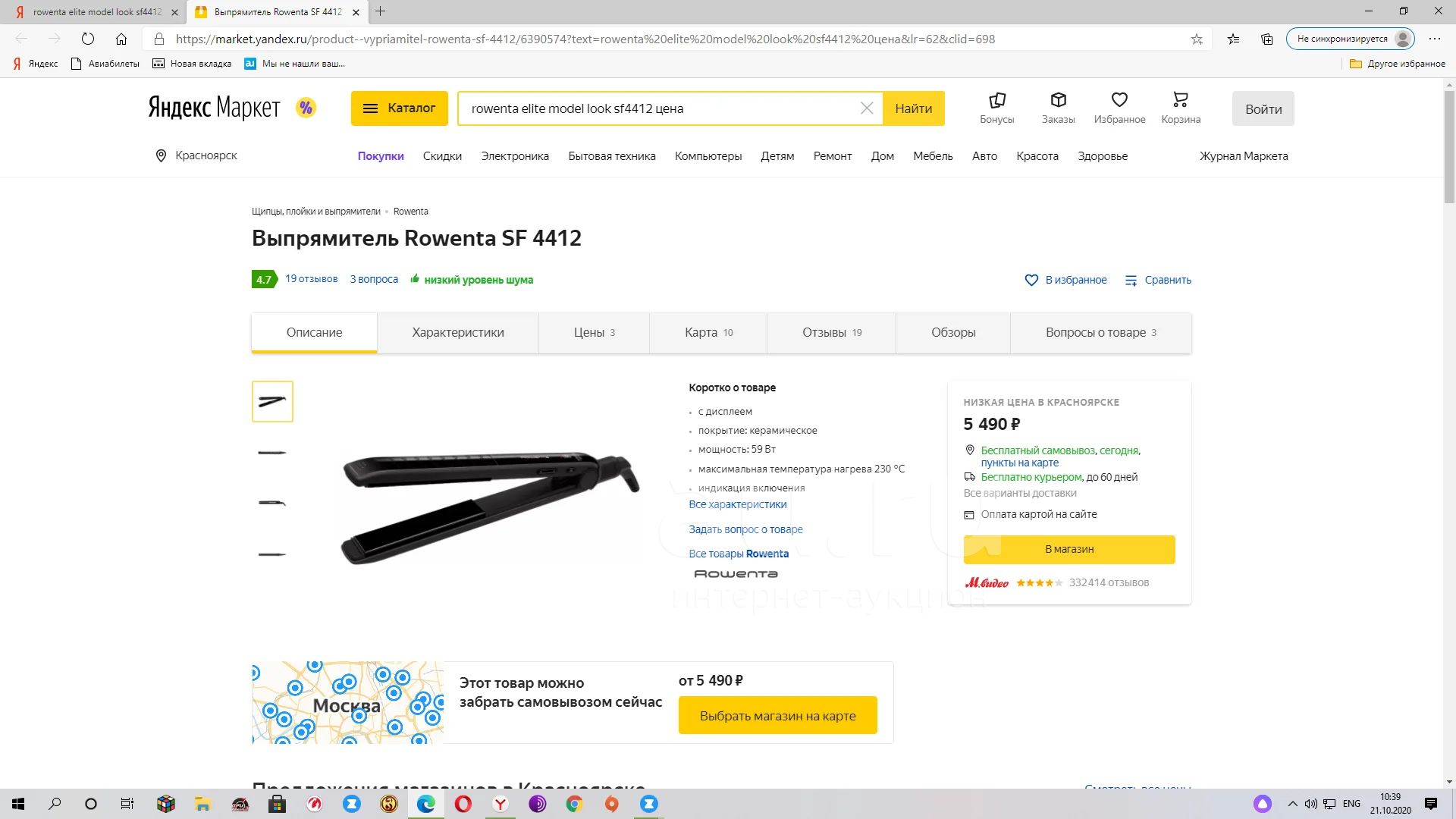Close the rowenta elite model look tab
This screenshot has height=819, width=1456.
click(174, 12)
